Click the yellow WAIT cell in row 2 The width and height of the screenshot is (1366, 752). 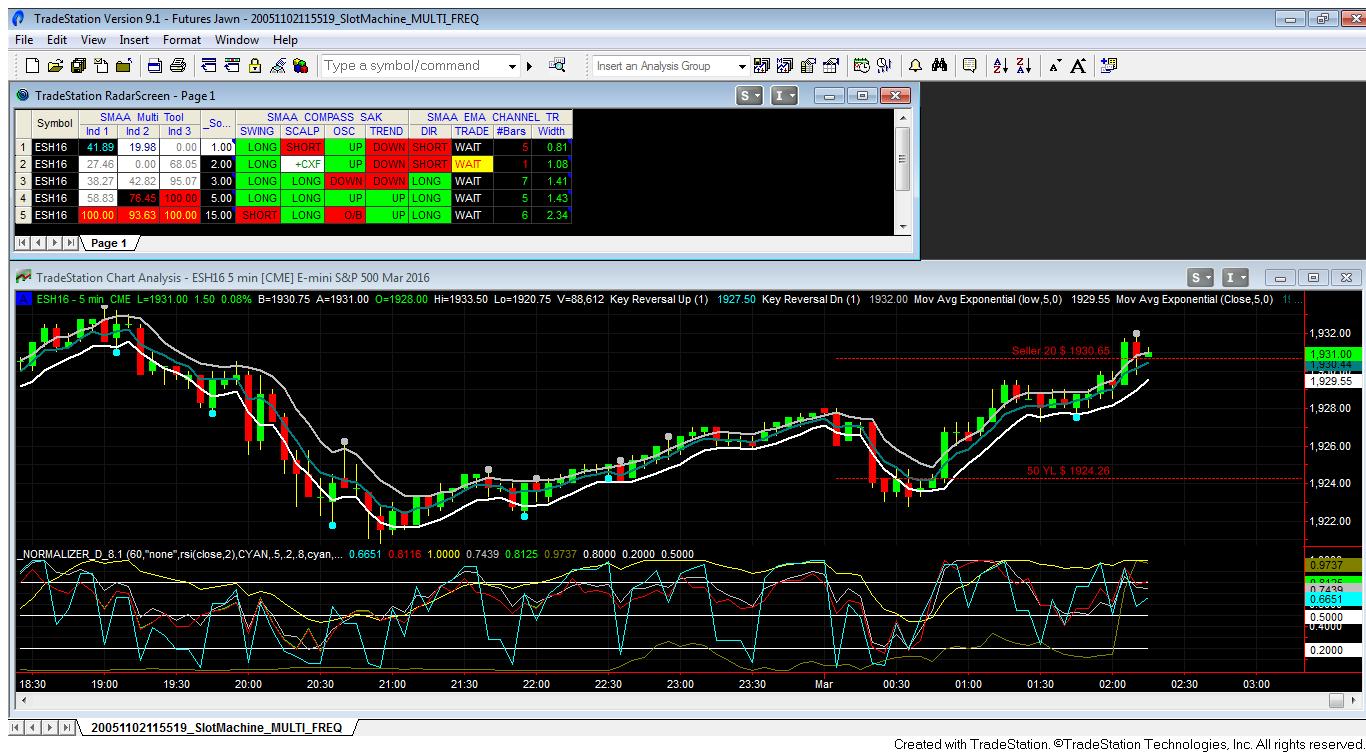[x=471, y=164]
